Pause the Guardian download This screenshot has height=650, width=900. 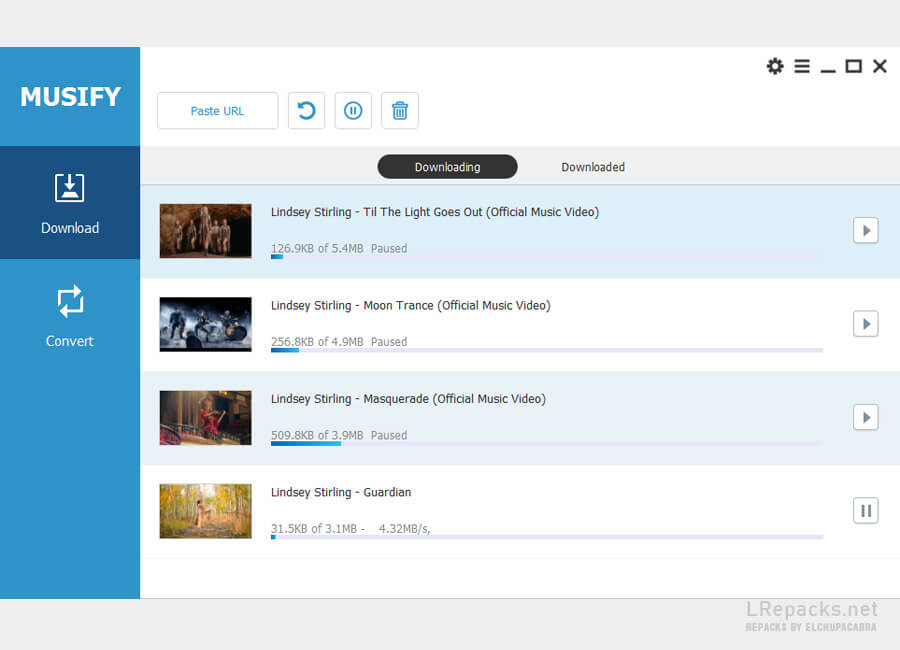pos(866,510)
